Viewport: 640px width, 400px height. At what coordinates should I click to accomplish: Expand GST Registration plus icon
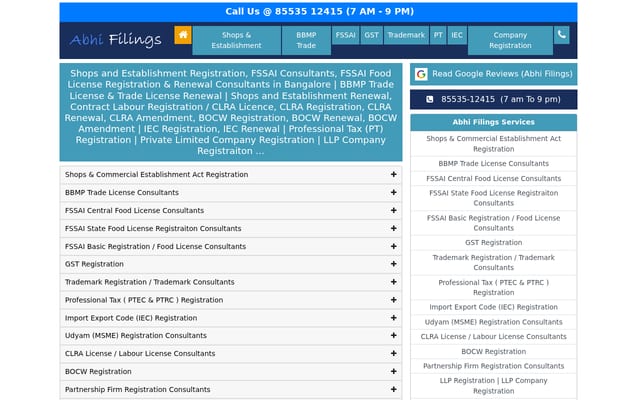pos(393,264)
